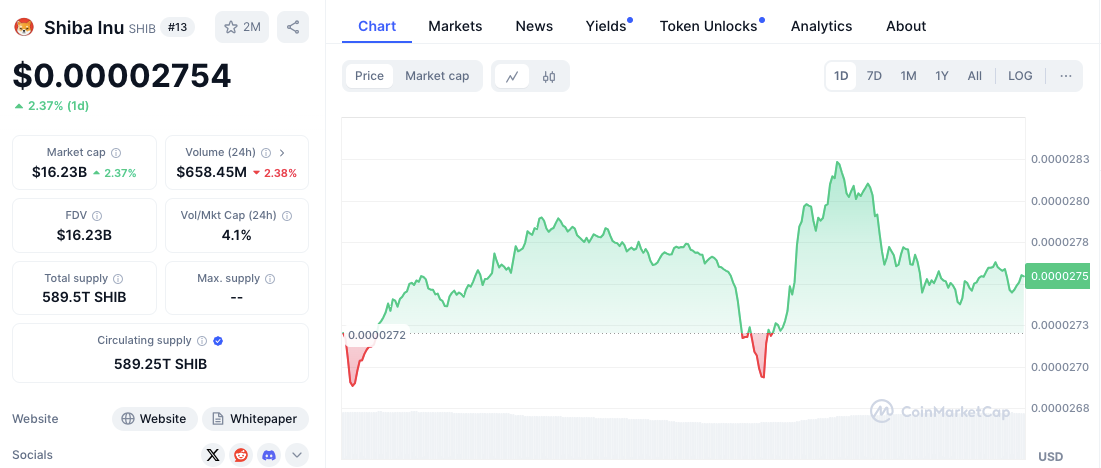The image size is (1101, 468).
Task: Expand more socials chevron
Action: 297,455
